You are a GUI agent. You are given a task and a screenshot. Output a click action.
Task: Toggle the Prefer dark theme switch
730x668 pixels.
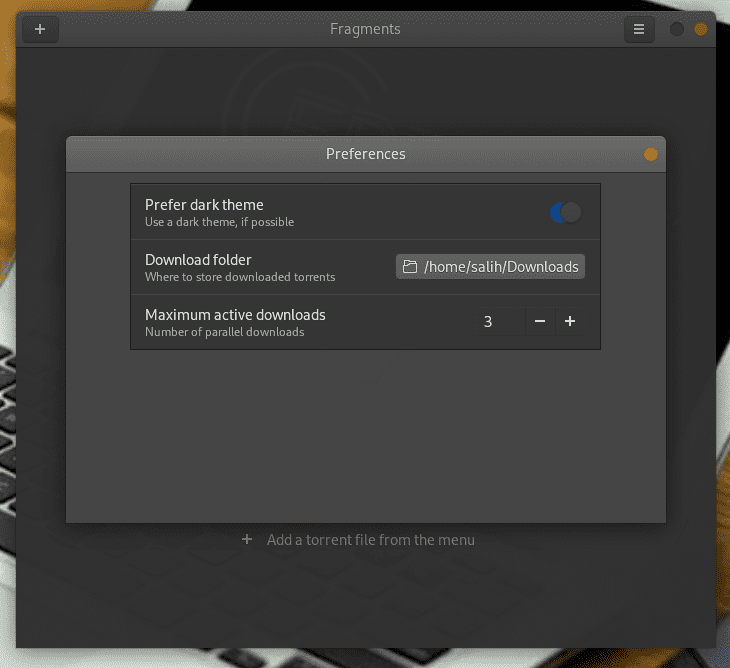pyautogui.click(x=565, y=212)
